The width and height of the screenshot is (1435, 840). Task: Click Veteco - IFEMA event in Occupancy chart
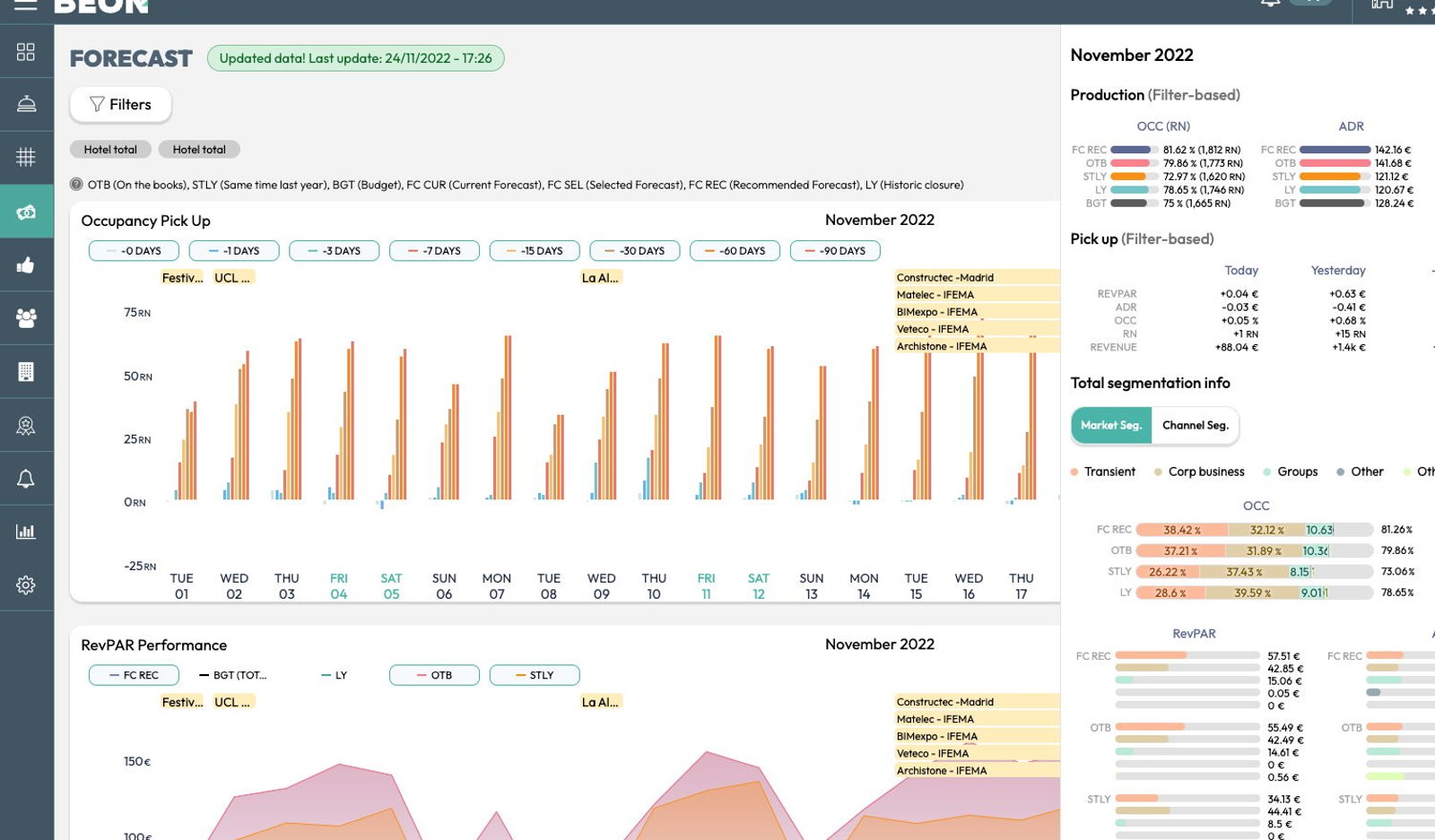pyautogui.click(x=978, y=329)
